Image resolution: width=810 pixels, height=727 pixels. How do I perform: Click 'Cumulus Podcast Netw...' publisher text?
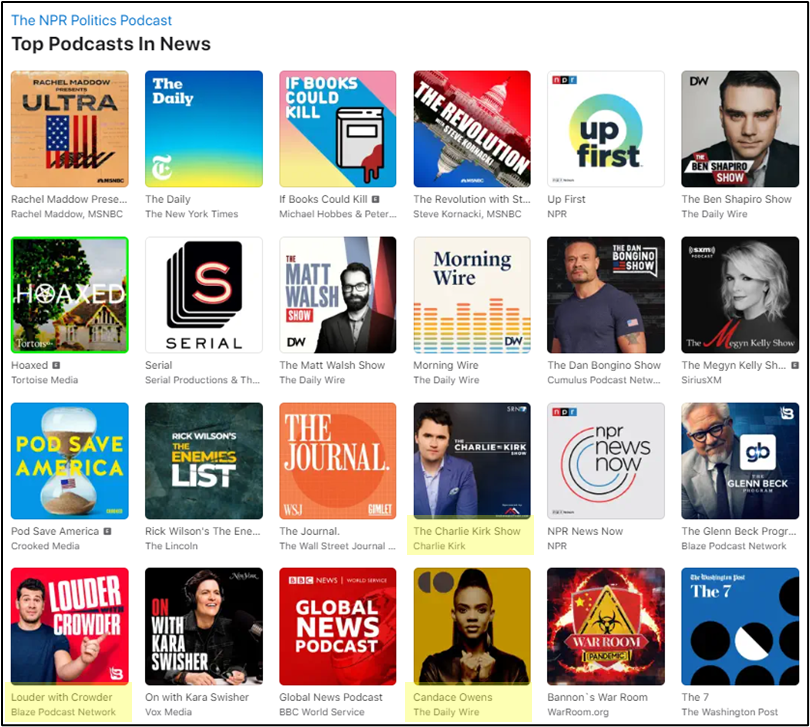(603, 380)
